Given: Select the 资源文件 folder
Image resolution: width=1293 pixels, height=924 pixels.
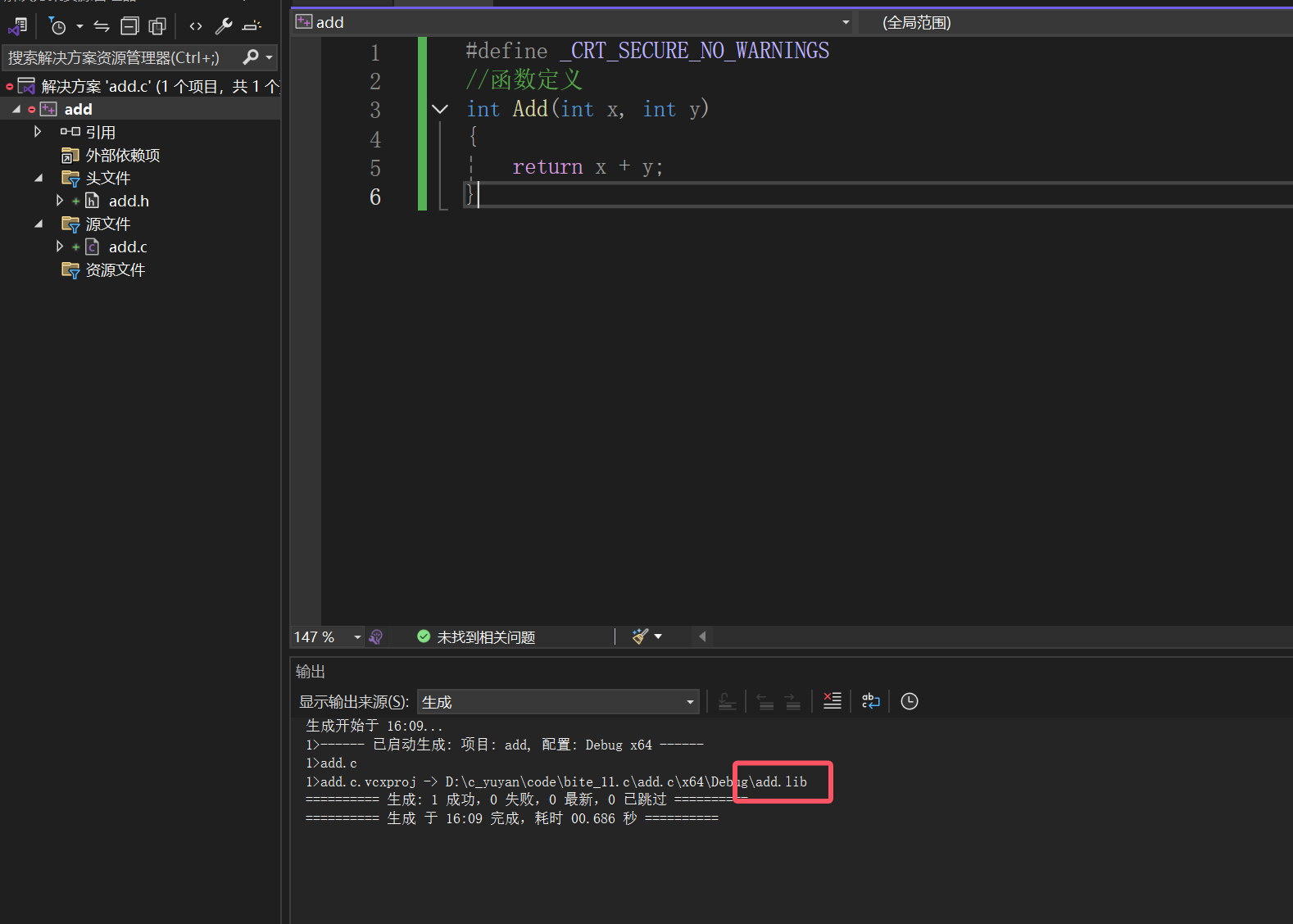Looking at the screenshot, I should pos(115,269).
